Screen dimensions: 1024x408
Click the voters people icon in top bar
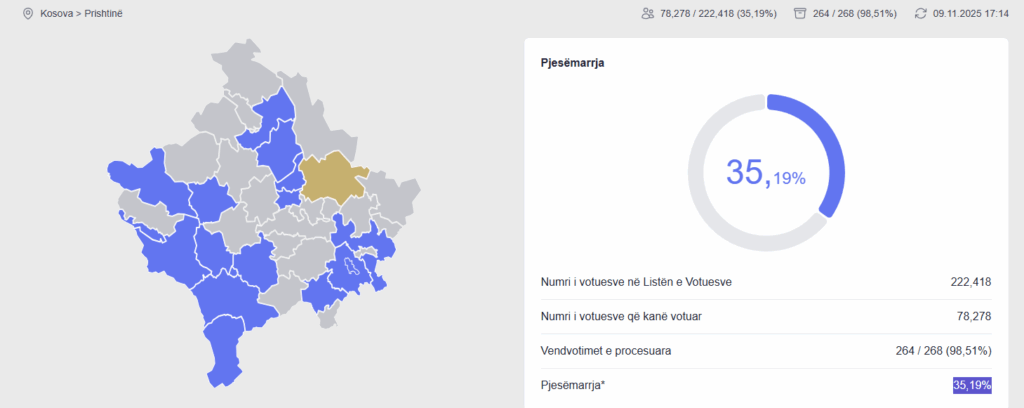click(x=648, y=14)
